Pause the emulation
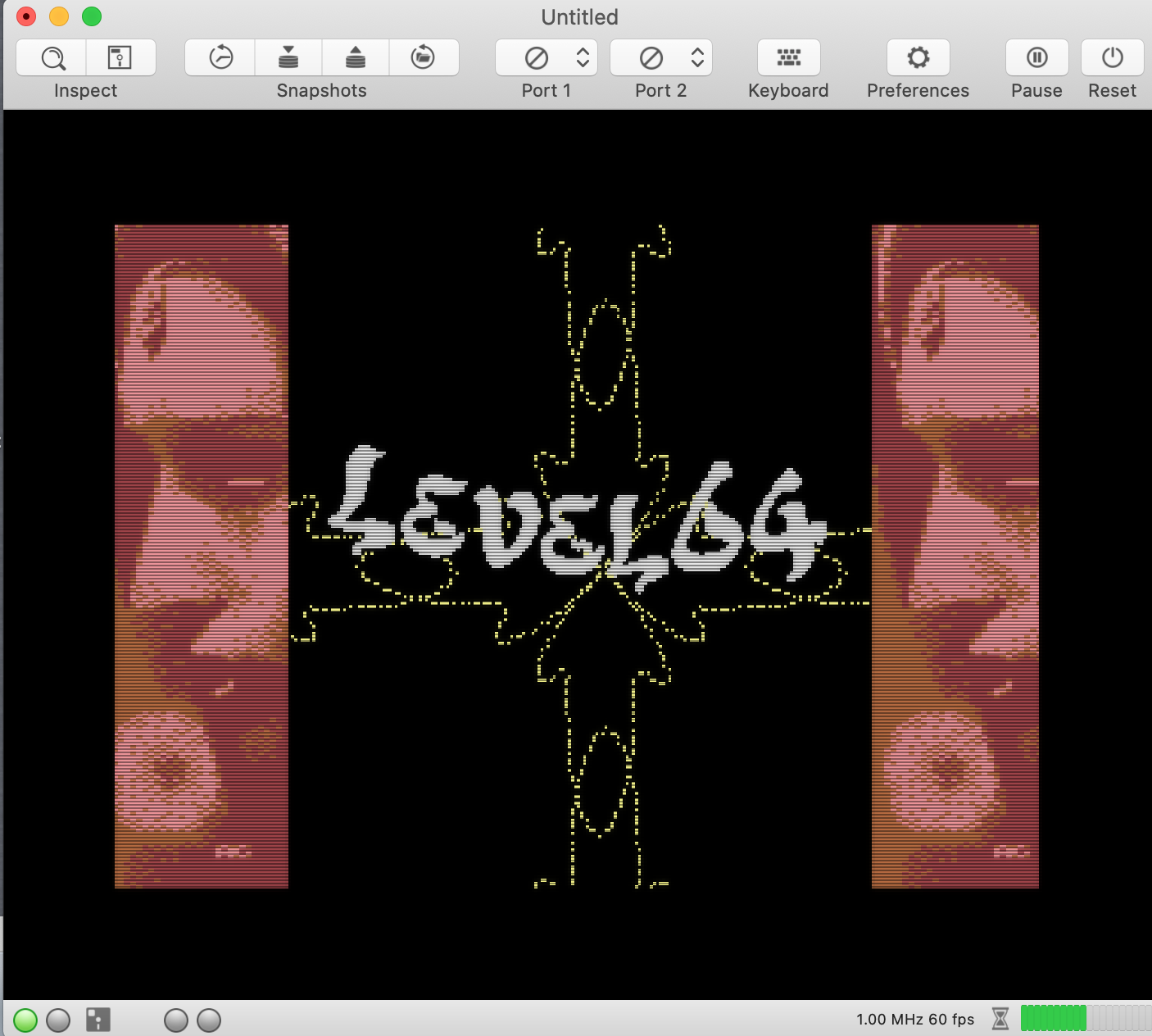The image size is (1152, 1036). coord(1036,57)
